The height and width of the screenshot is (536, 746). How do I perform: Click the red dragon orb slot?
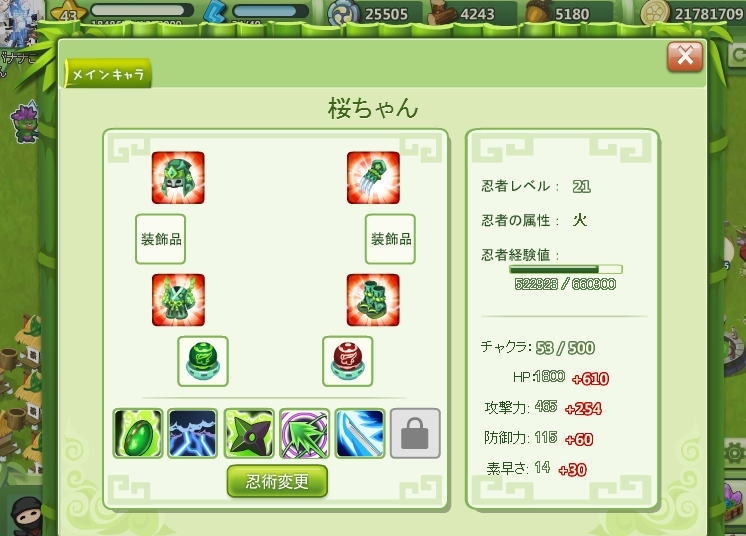click(x=348, y=361)
